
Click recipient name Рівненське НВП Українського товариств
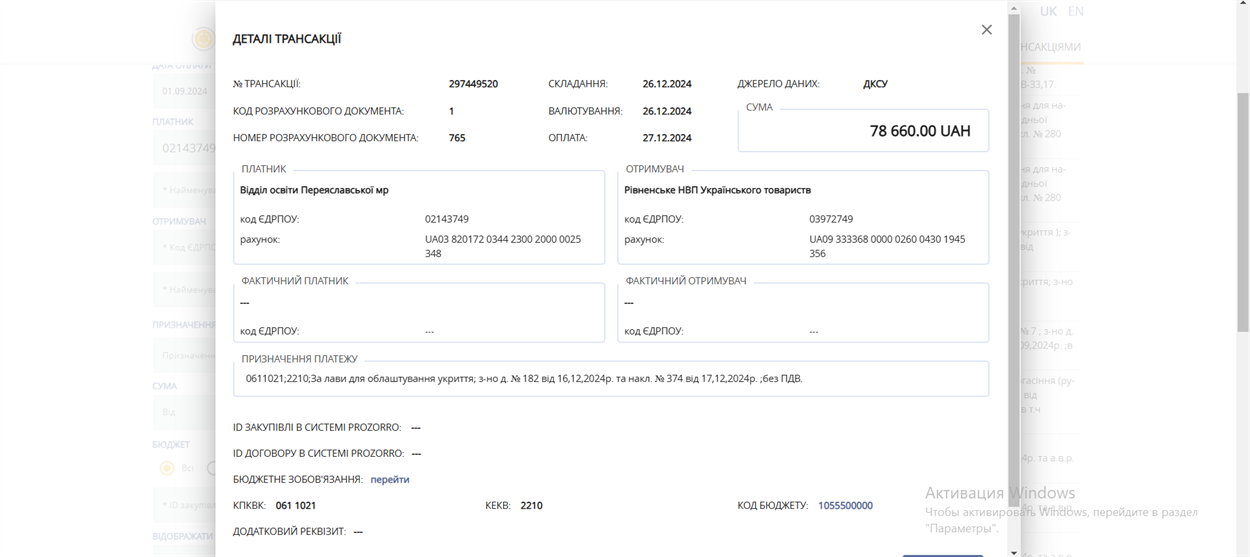(x=717, y=190)
